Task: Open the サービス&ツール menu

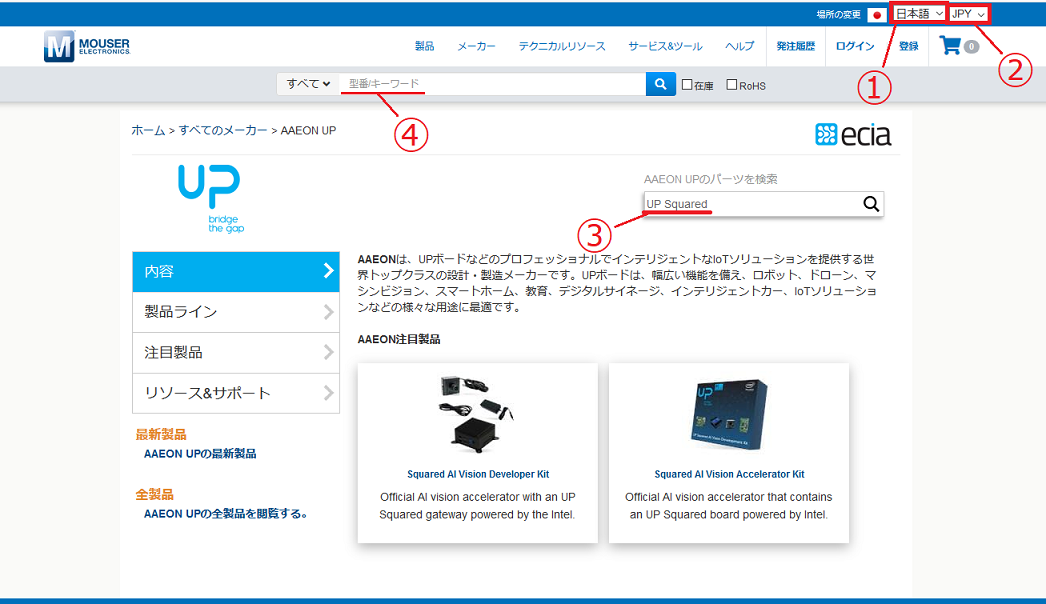Action: tap(665, 46)
